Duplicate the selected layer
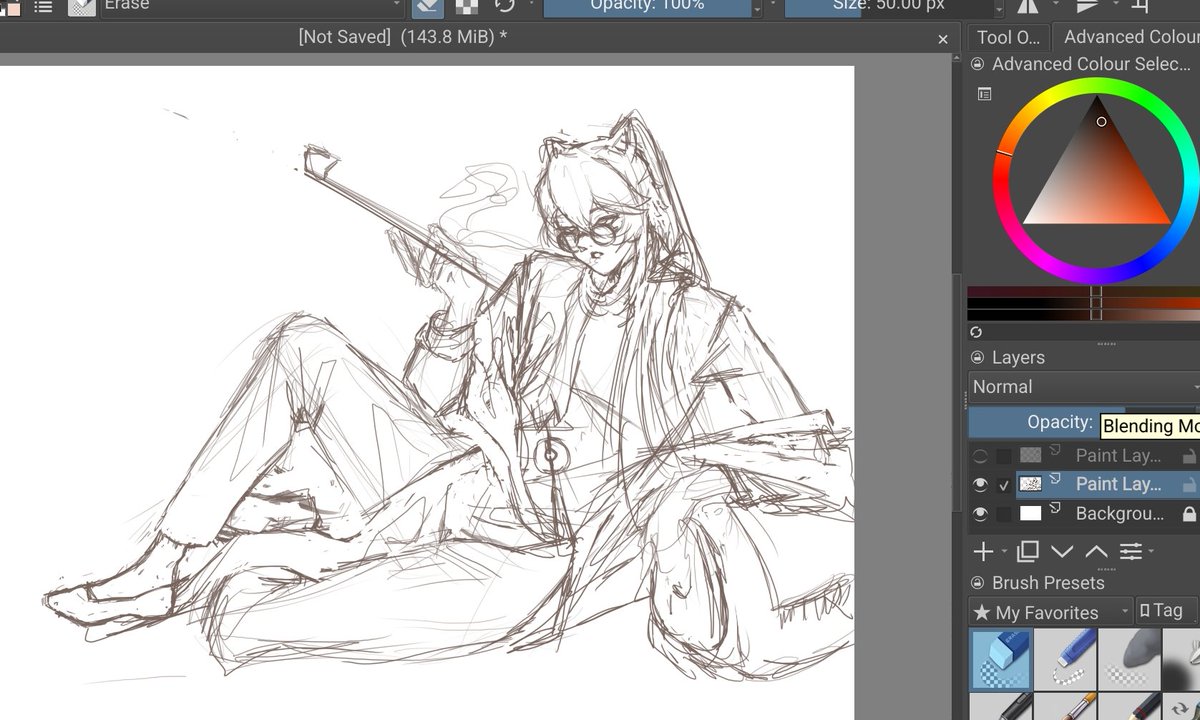 pos(1026,551)
